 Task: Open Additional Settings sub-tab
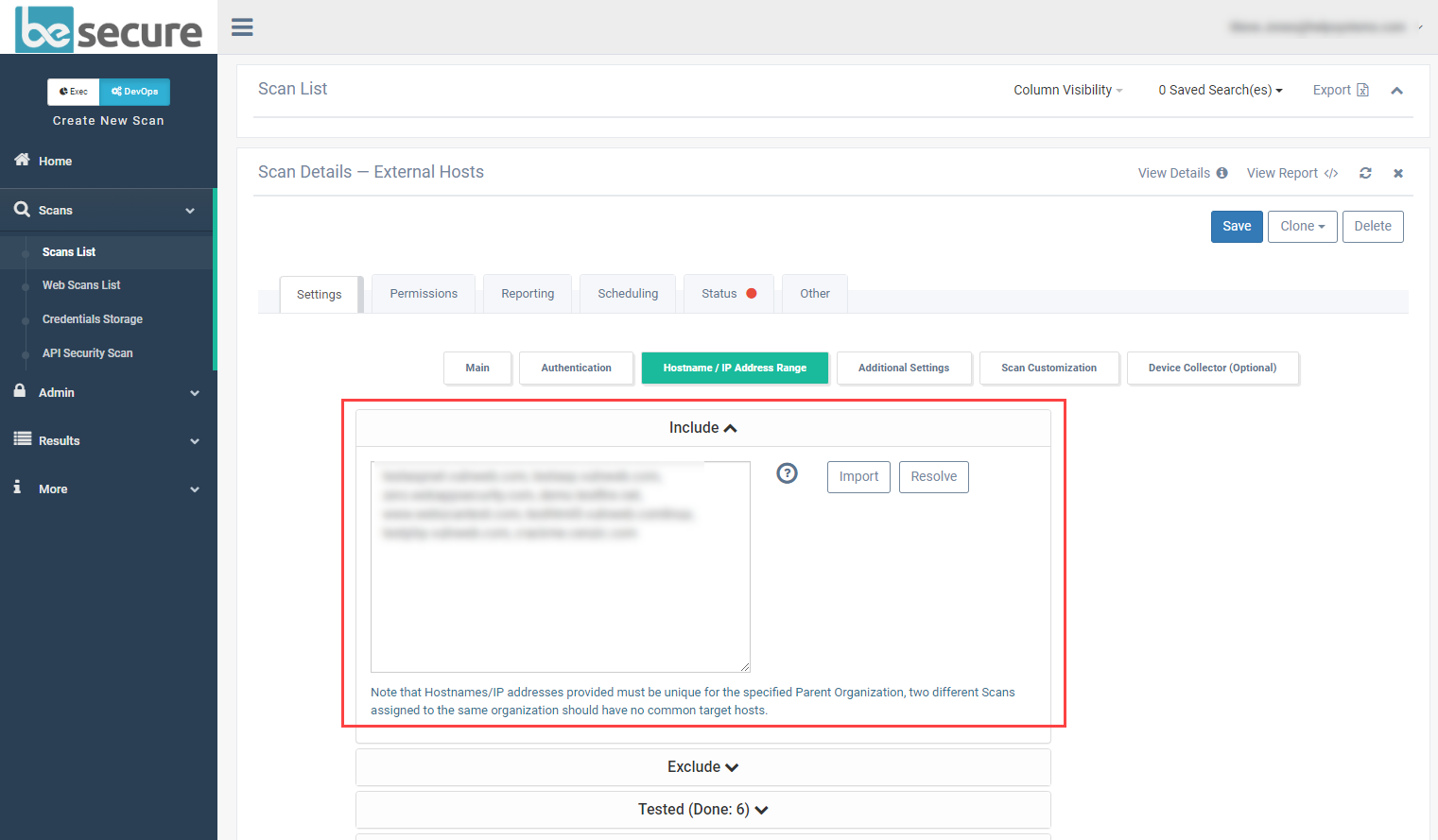[x=904, y=368]
